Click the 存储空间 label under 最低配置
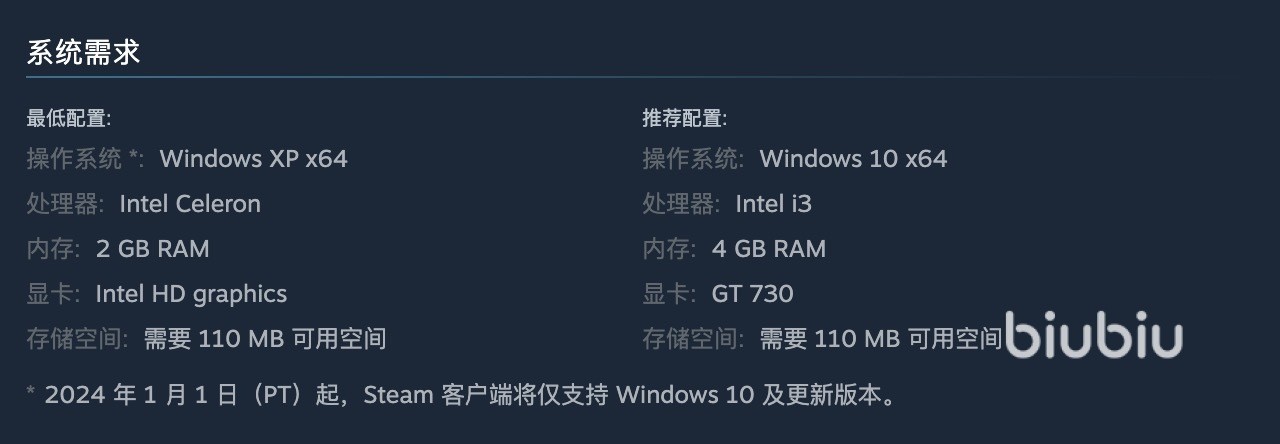This screenshot has height=444, width=1280. [77, 339]
